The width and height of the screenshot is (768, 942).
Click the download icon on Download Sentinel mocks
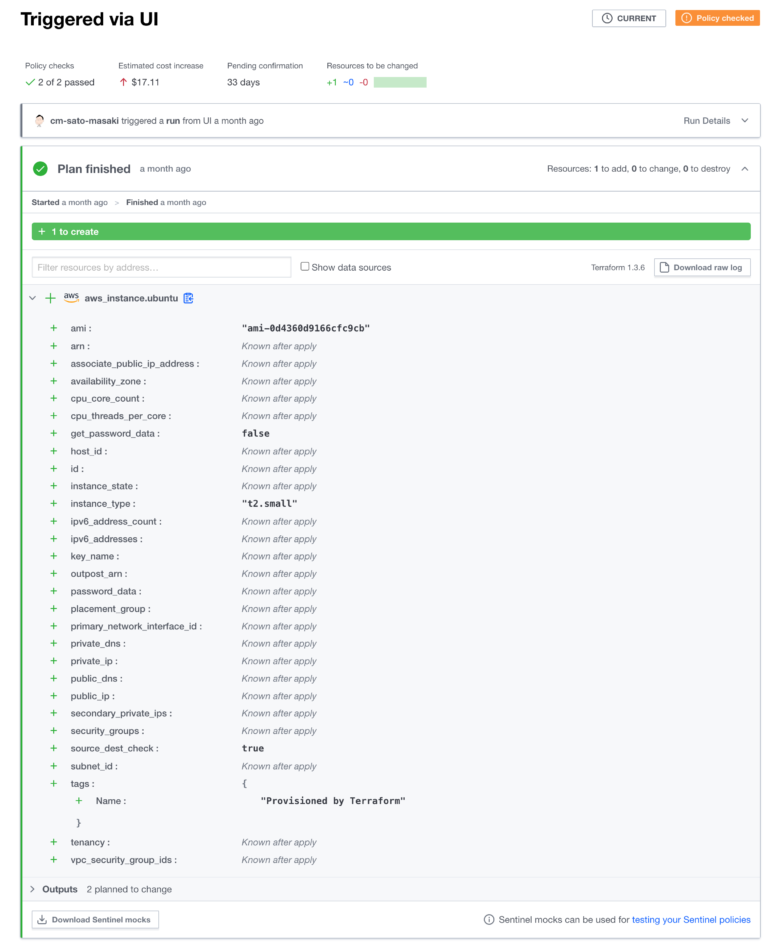click(x=43, y=919)
